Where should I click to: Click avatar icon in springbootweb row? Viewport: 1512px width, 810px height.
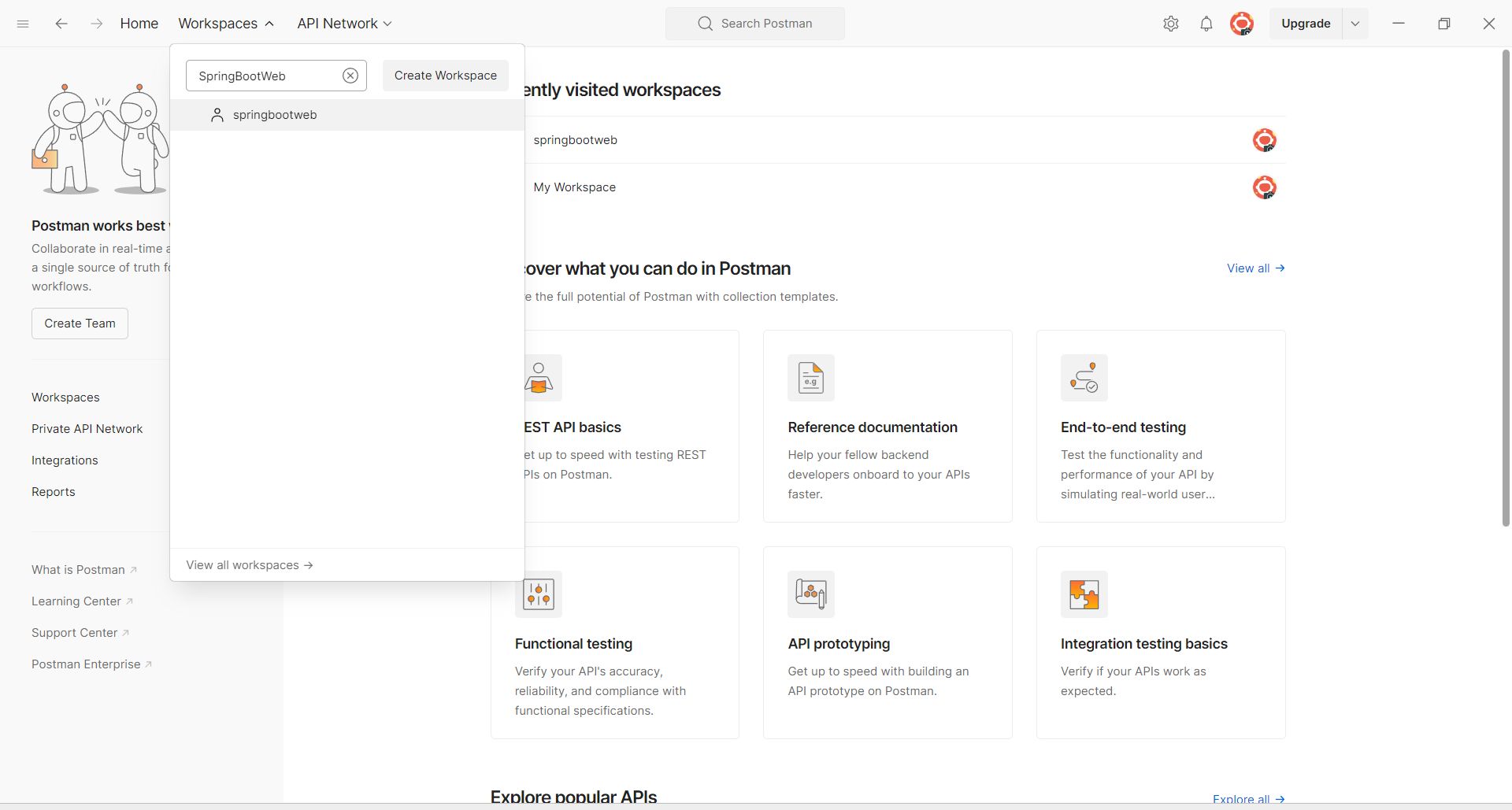pyautogui.click(x=1265, y=140)
